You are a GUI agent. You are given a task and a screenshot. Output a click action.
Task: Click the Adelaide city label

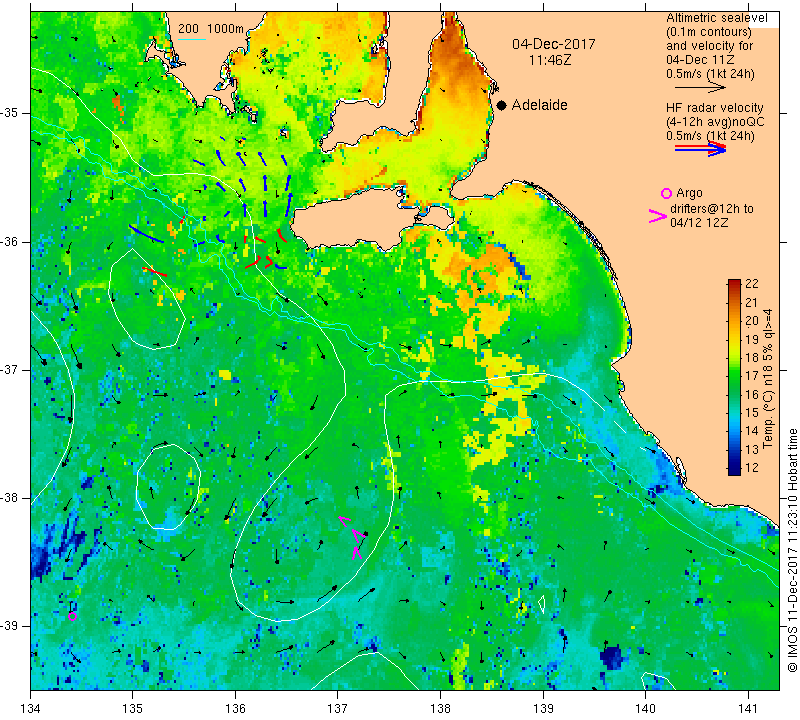pyautogui.click(x=539, y=105)
